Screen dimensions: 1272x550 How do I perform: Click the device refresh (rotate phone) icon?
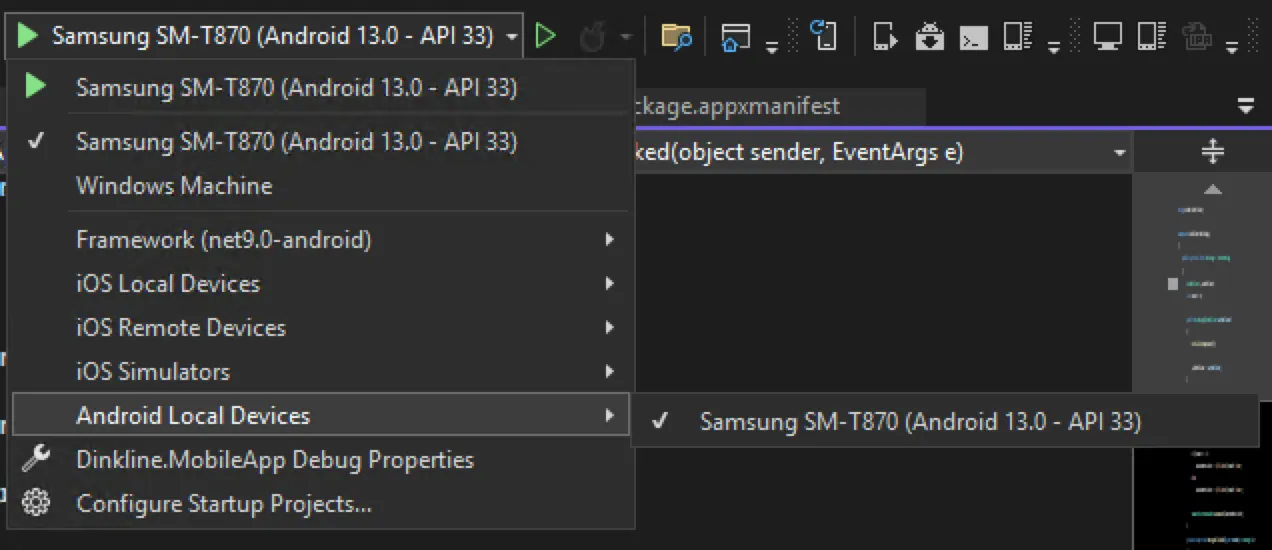click(x=823, y=36)
